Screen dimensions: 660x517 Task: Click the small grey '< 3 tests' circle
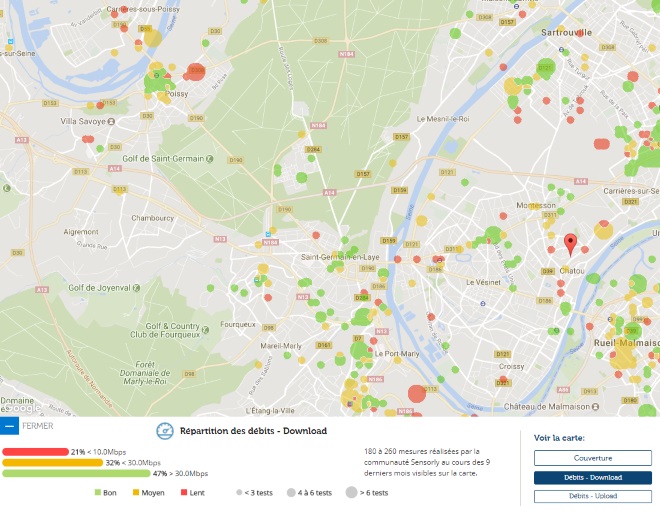coord(239,493)
